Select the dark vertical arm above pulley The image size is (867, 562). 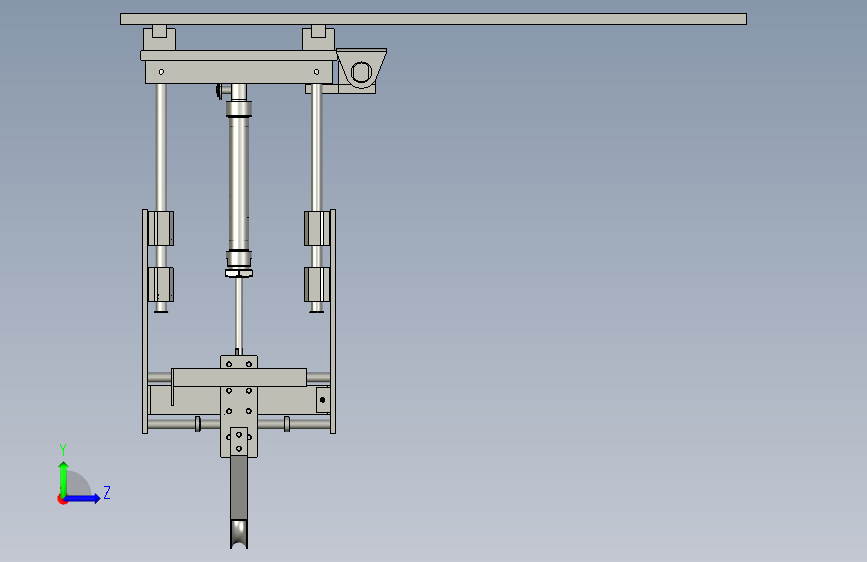[239, 488]
